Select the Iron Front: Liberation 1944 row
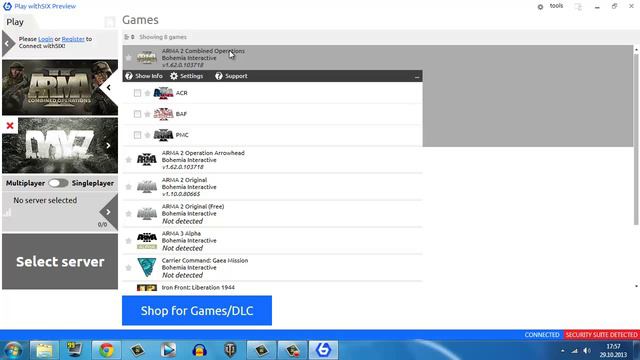640x360 pixels. (272, 287)
